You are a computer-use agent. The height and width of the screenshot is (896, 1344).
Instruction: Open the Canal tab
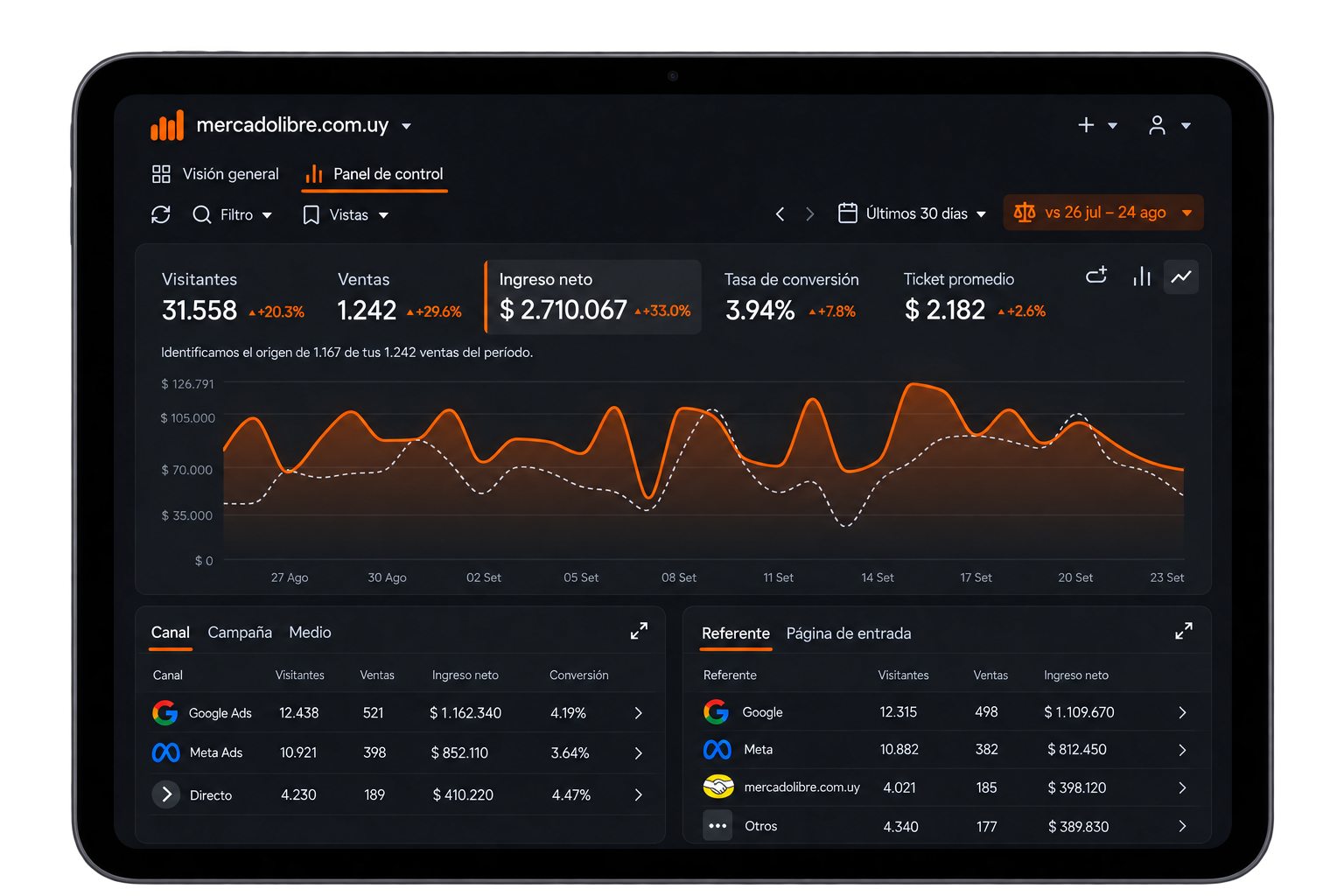171,633
